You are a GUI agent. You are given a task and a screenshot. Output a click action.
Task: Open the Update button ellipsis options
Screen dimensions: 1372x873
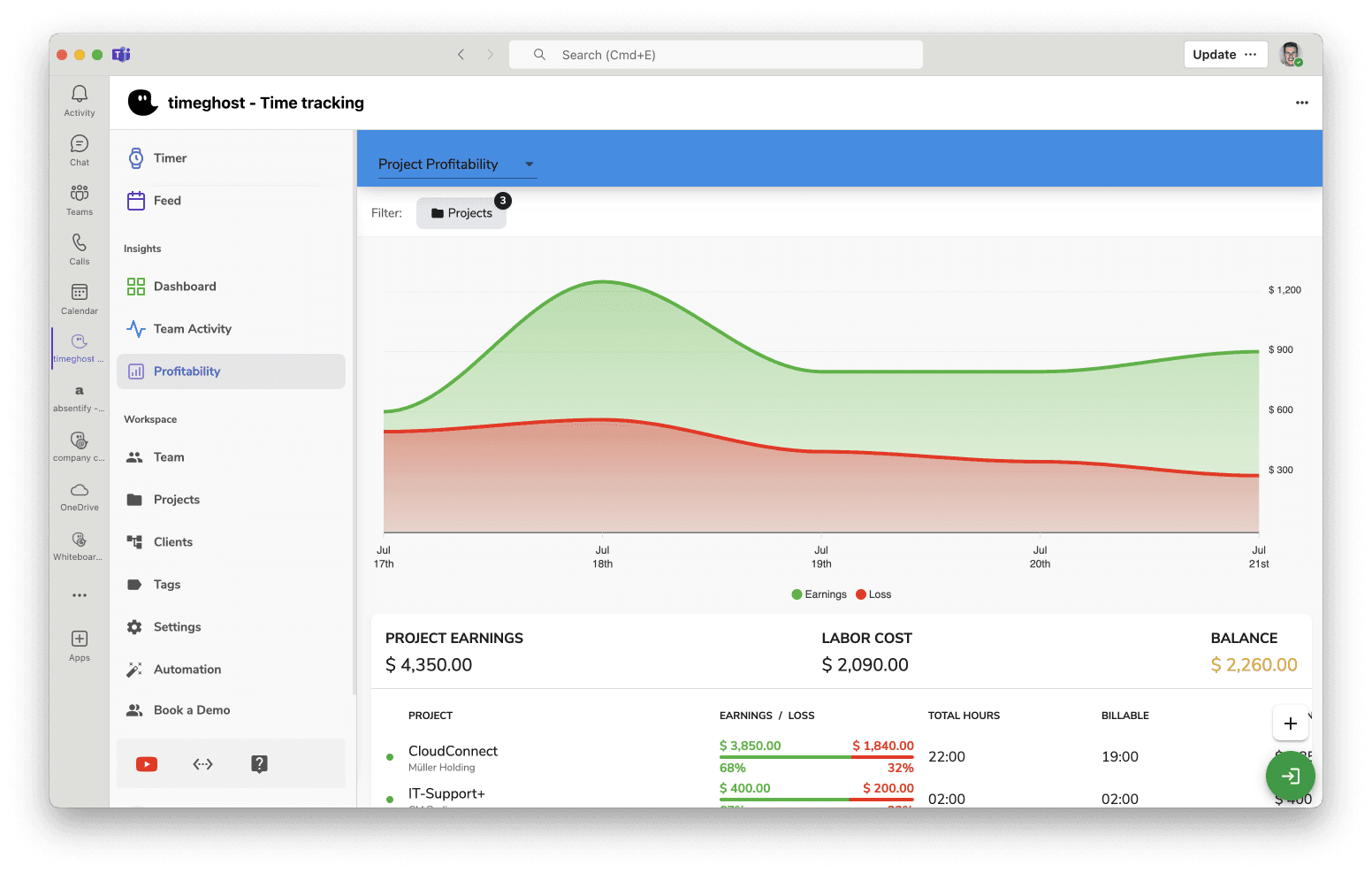click(1251, 55)
